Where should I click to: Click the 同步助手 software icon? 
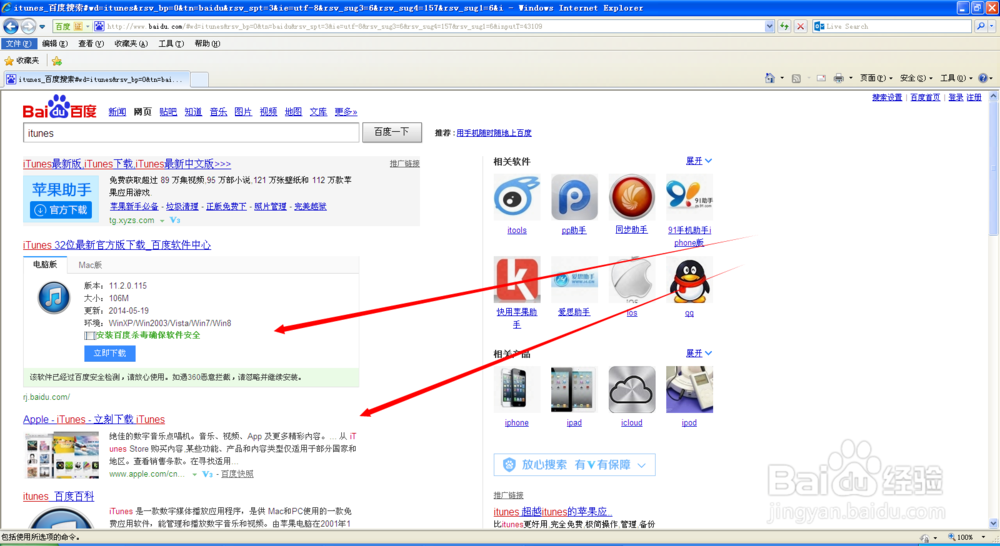631,198
